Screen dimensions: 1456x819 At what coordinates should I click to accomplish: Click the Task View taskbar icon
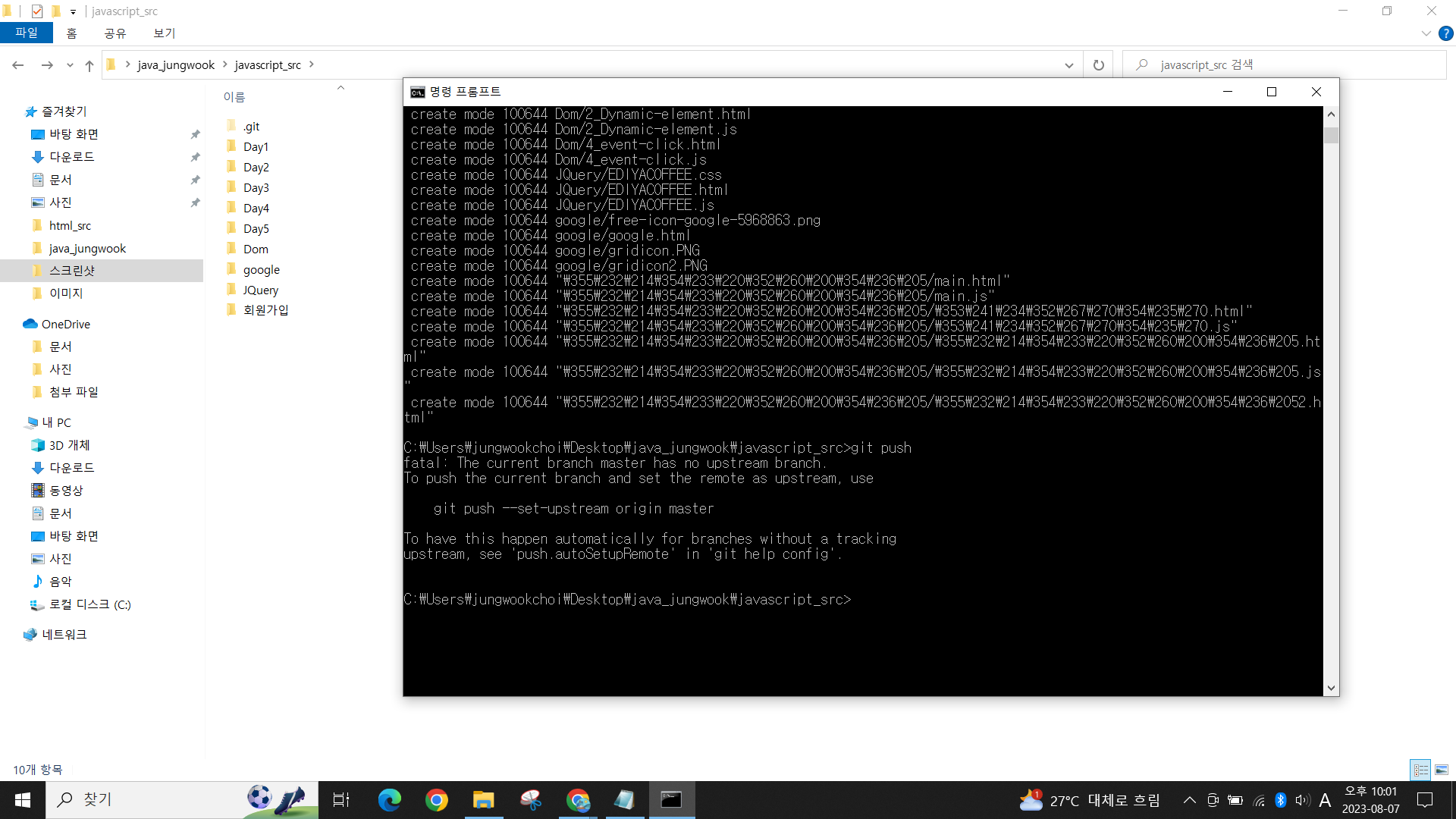(x=341, y=799)
